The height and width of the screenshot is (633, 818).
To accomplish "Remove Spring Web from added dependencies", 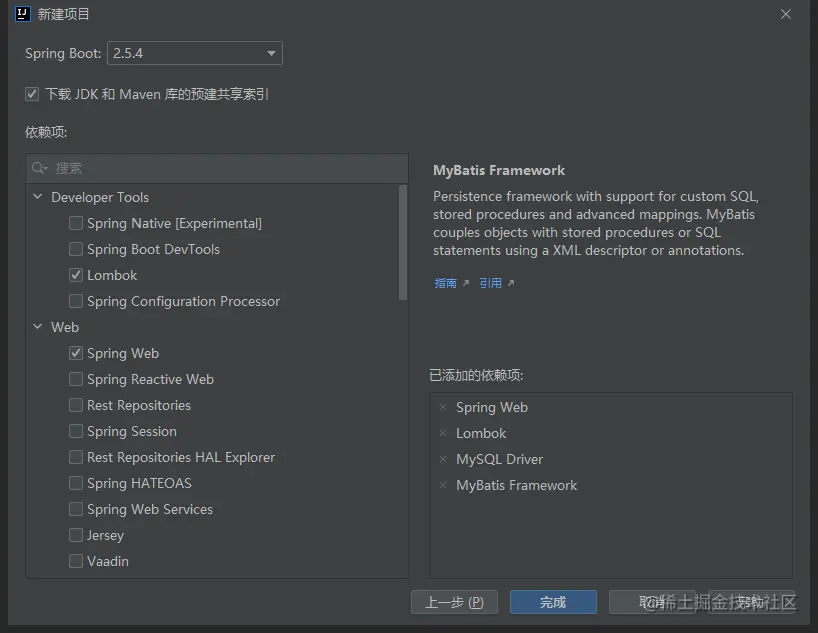I will (x=443, y=407).
